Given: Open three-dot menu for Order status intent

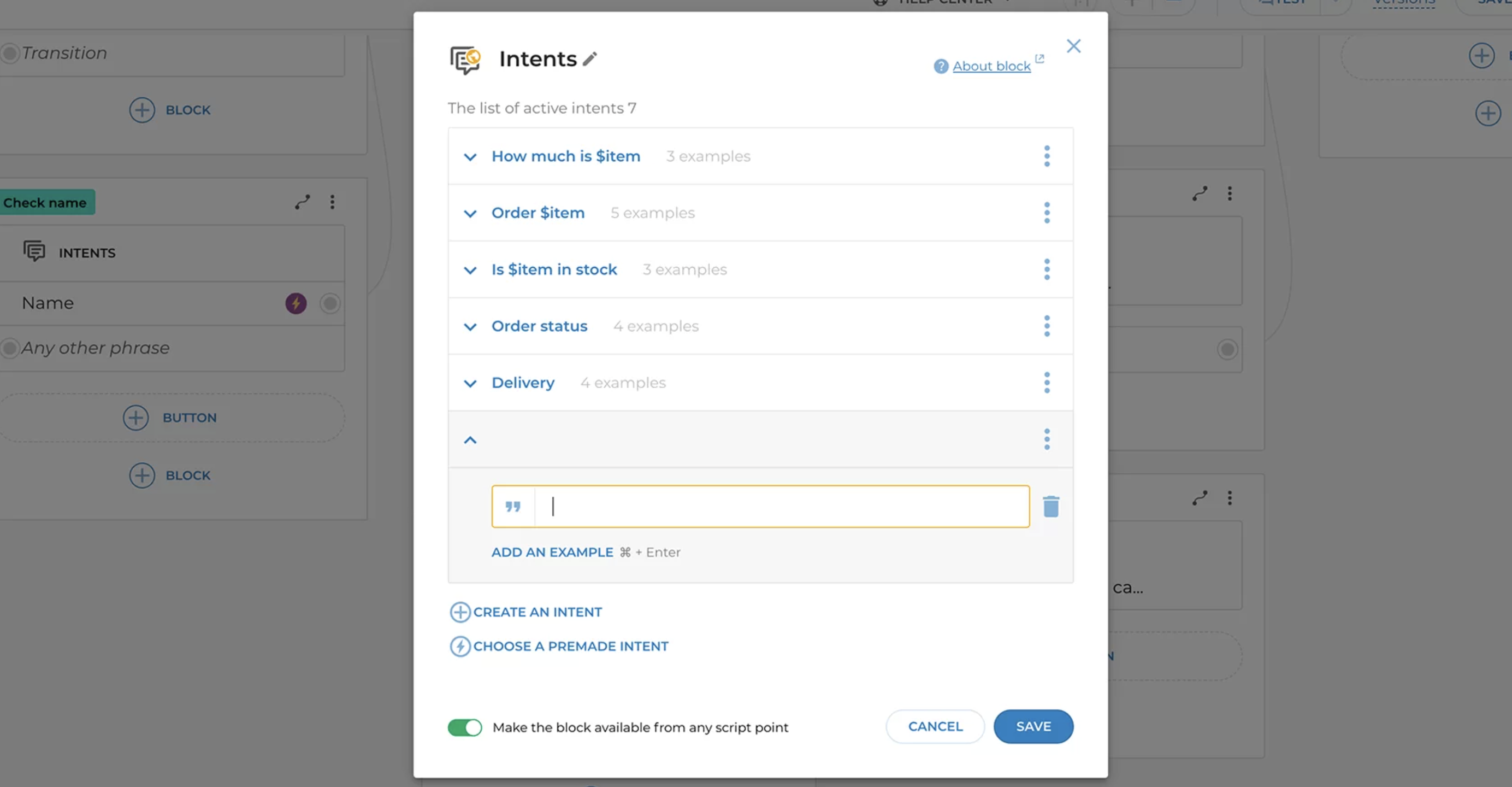Looking at the screenshot, I should pos(1047,326).
